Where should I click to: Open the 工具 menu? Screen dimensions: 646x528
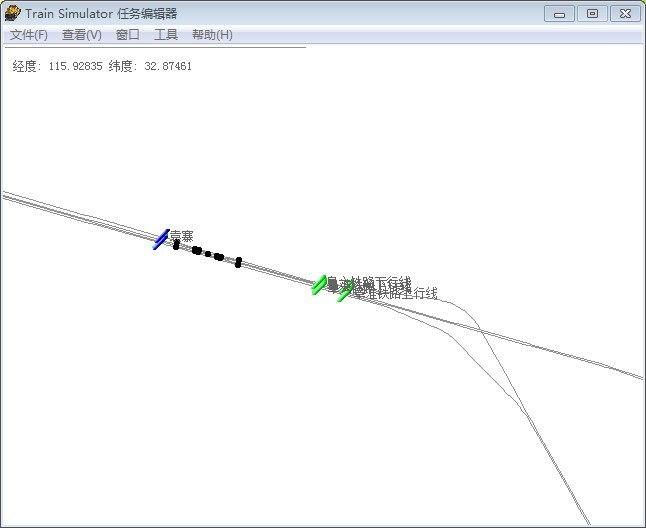[166, 35]
